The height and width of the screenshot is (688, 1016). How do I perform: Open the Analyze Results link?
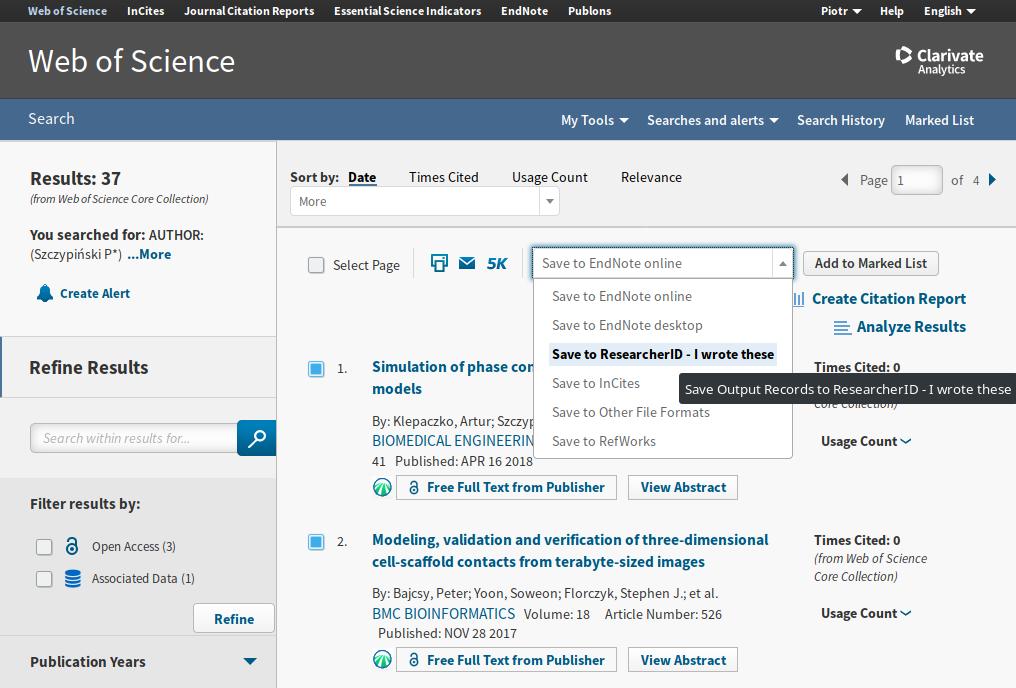coord(911,327)
